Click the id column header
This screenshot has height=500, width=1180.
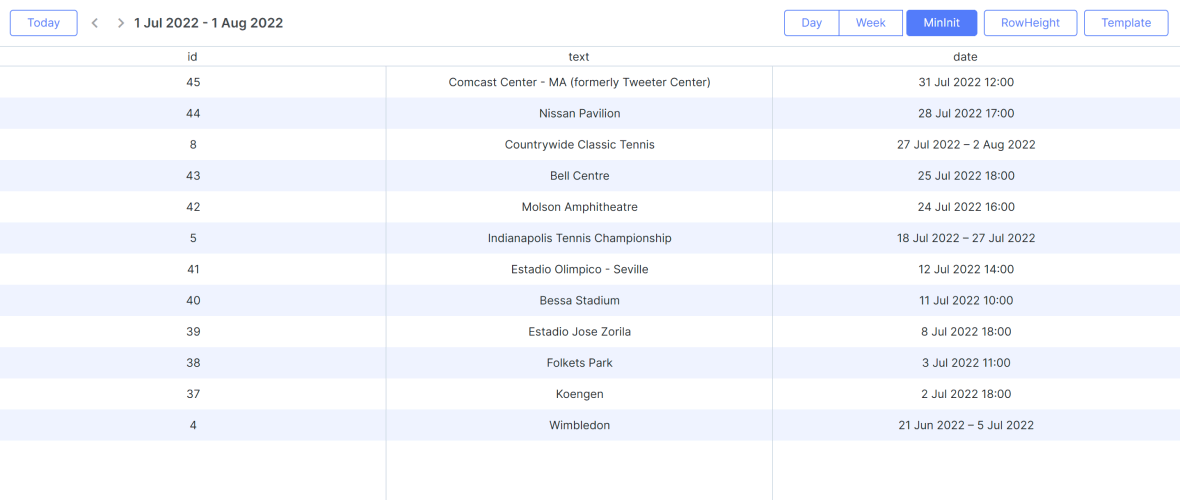pyautogui.click(x=192, y=57)
